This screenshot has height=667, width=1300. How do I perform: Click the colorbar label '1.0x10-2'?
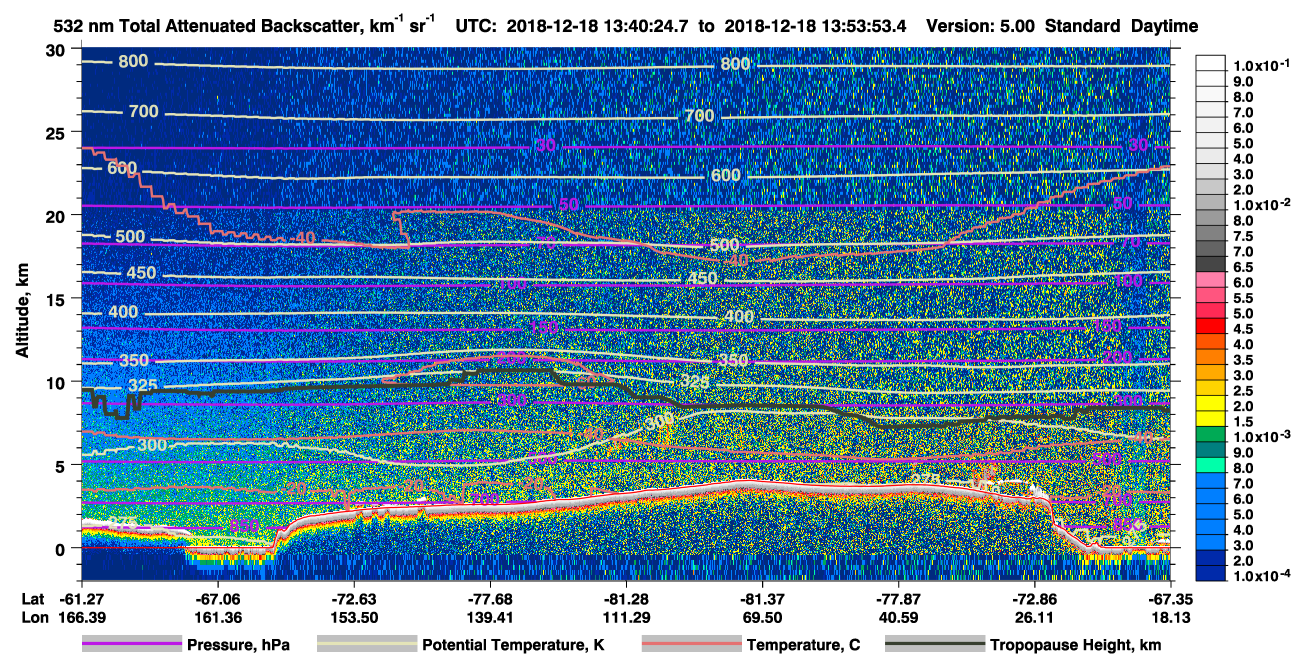pyautogui.click(x=1263, y=205)
